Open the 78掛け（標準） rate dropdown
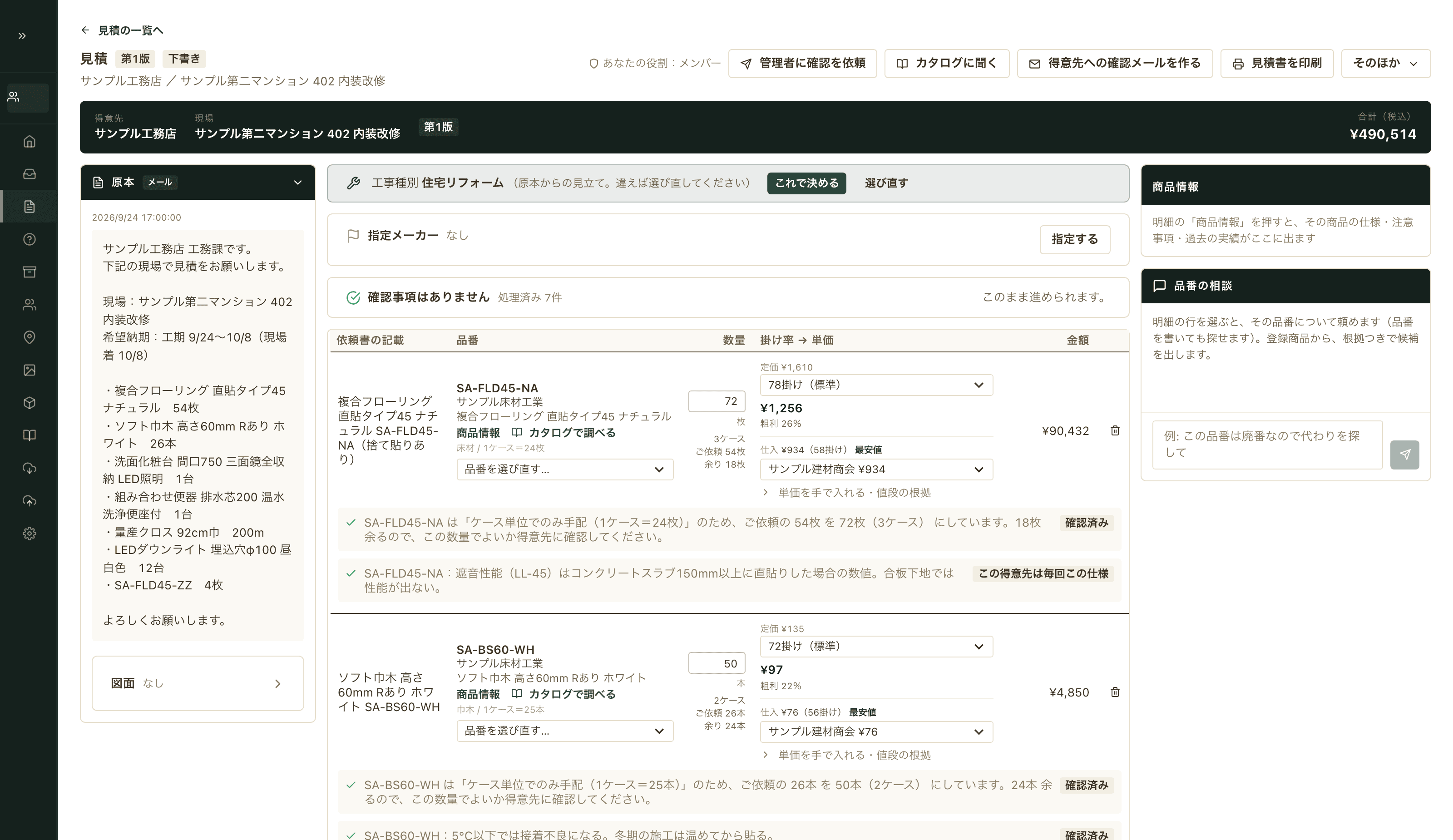This screenshot has width=1453, height=840. click(876, 385)
